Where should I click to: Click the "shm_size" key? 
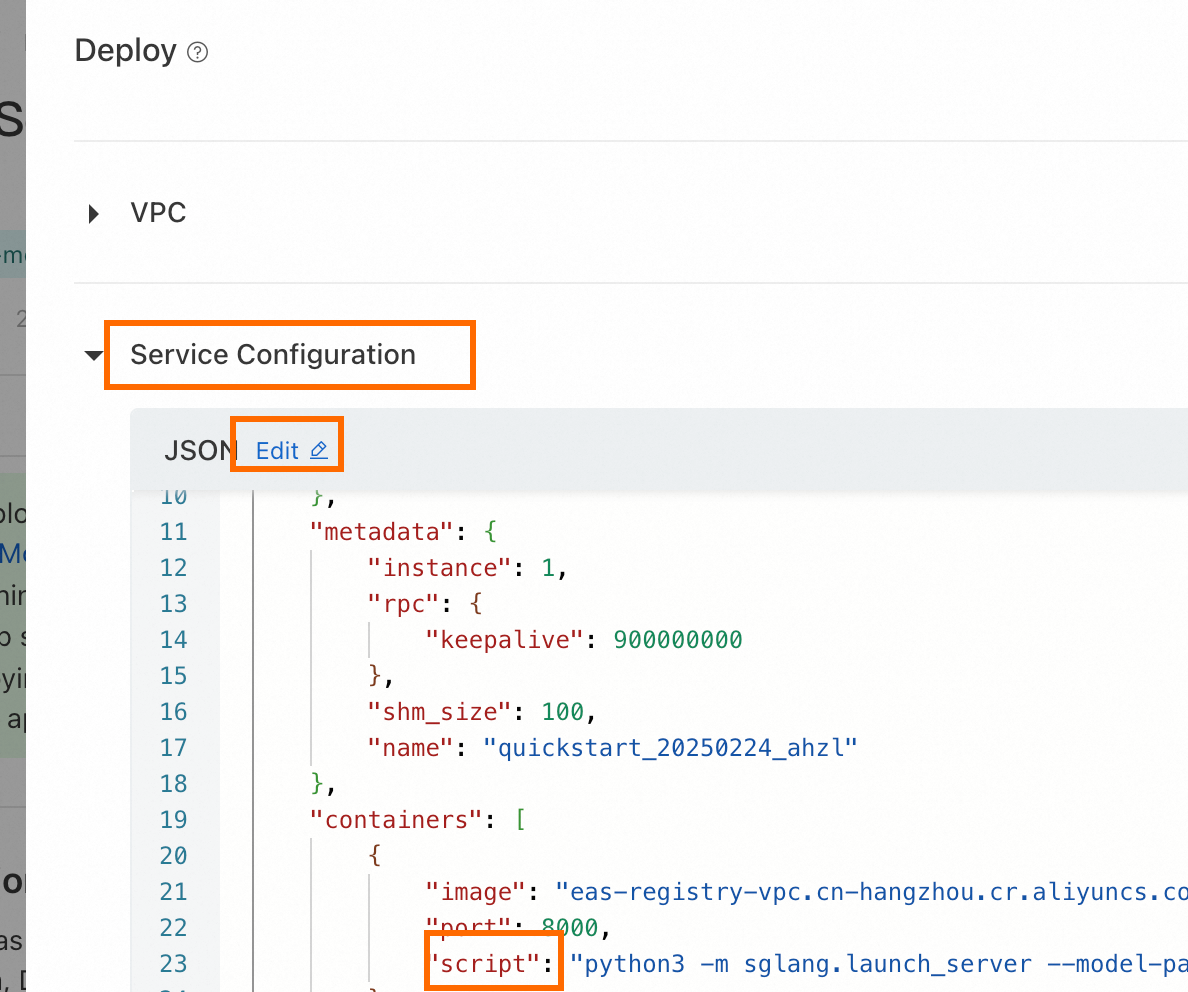440,712
